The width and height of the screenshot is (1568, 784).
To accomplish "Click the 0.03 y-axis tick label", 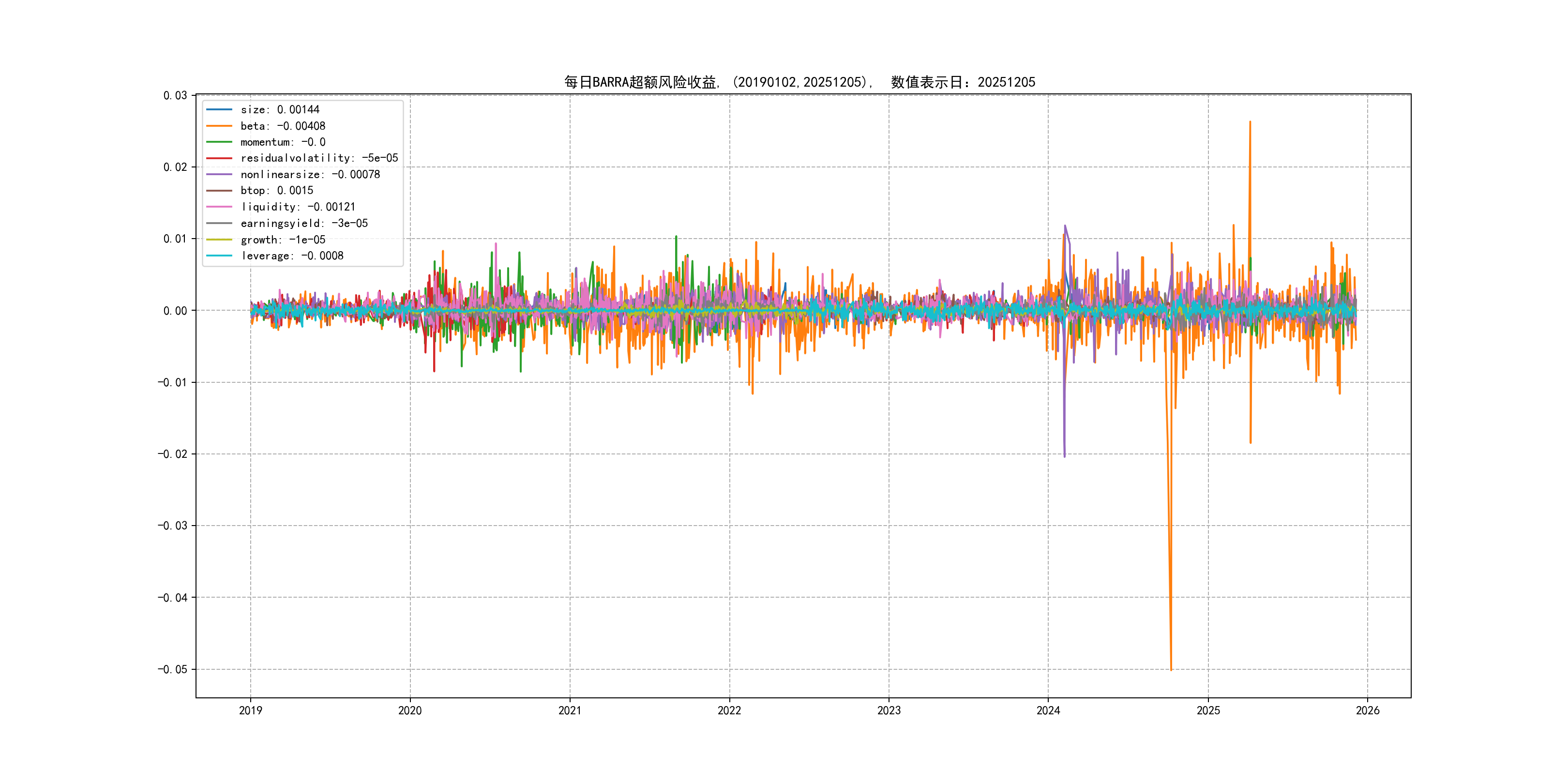I will pos(175,95).
